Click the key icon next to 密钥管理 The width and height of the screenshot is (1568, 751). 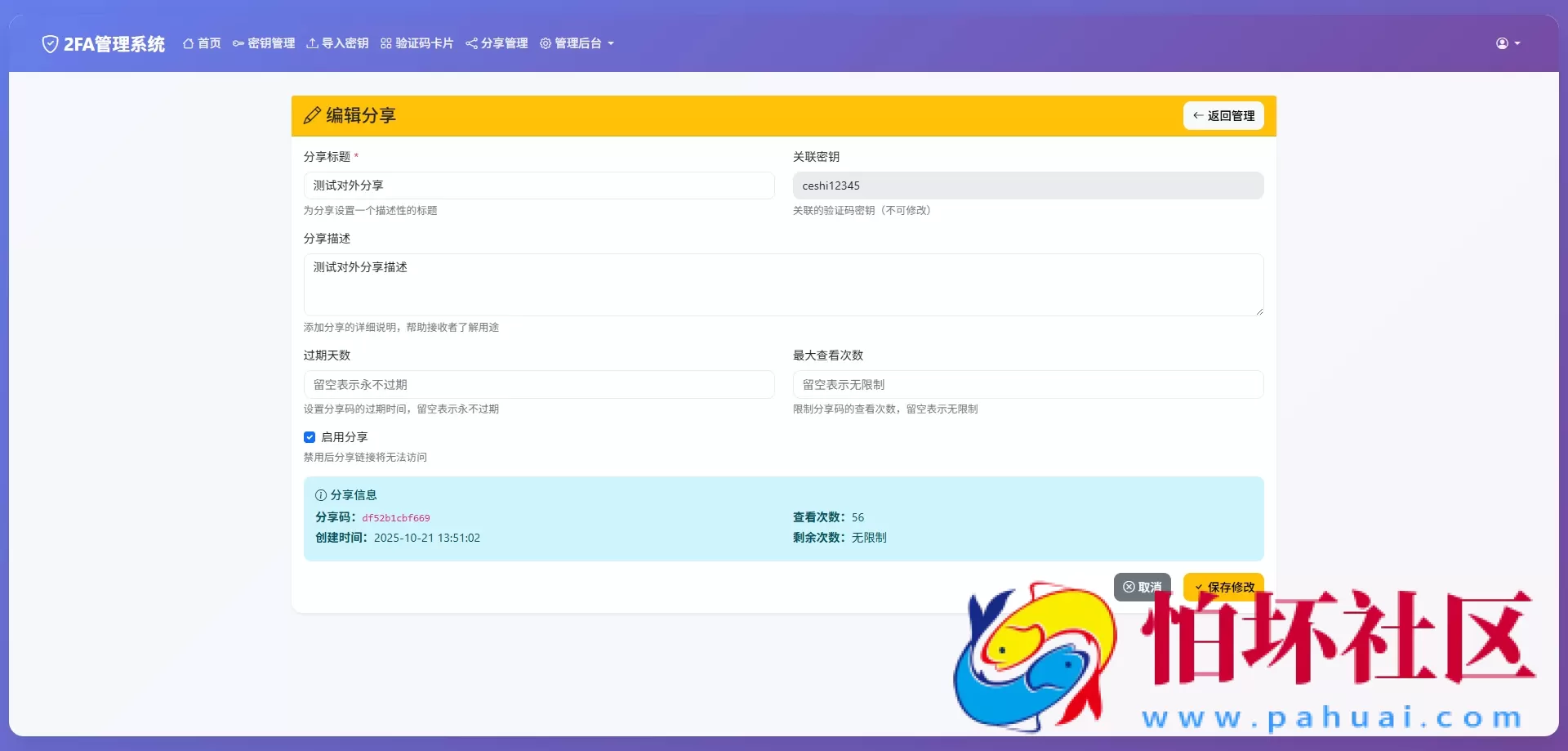[x=238, y=43]
